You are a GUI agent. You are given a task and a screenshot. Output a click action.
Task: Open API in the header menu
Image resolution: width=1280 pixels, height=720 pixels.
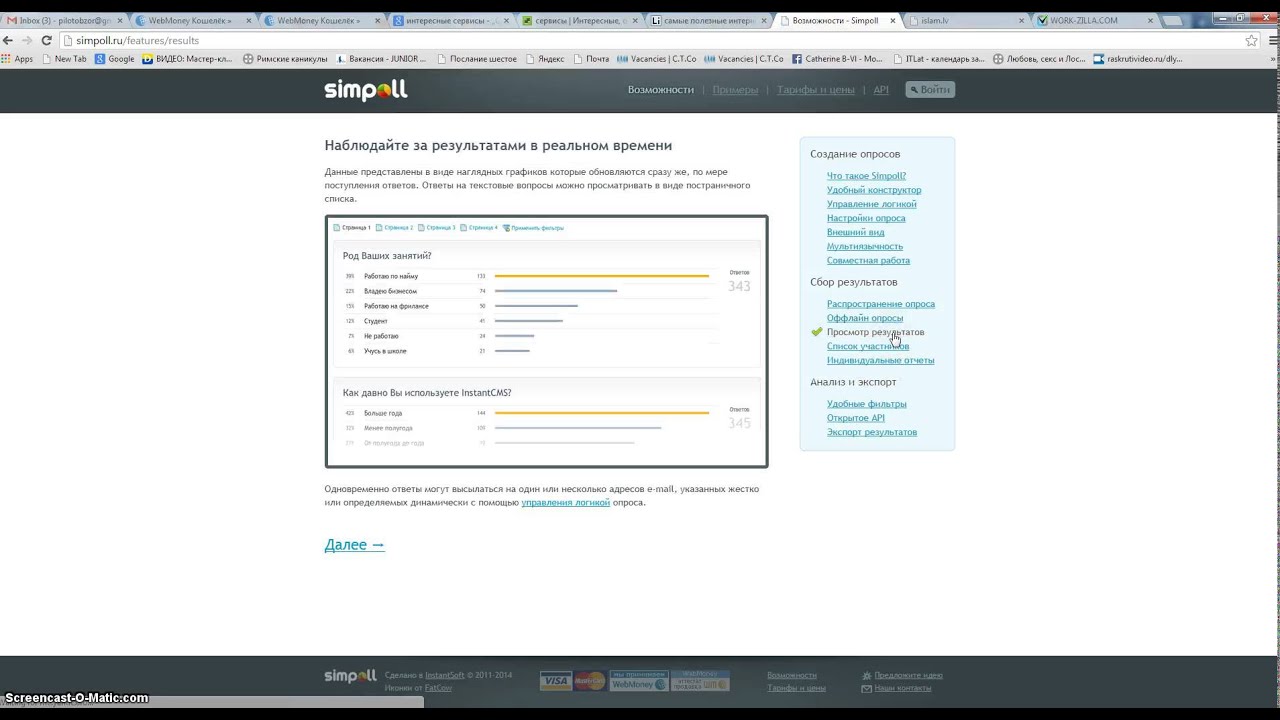coord(881,90)
